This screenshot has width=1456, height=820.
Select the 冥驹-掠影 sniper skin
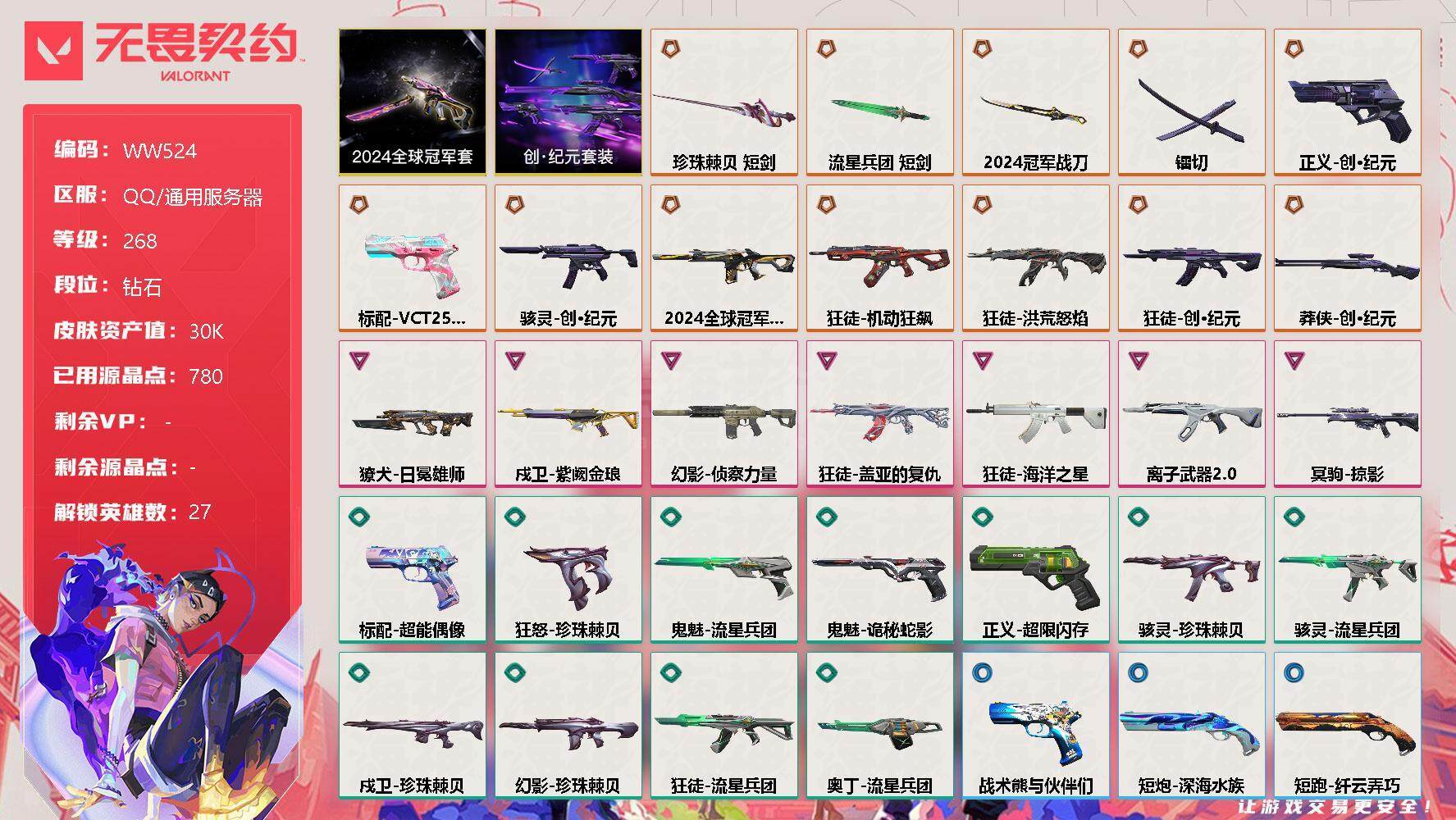pos(1348,414)
